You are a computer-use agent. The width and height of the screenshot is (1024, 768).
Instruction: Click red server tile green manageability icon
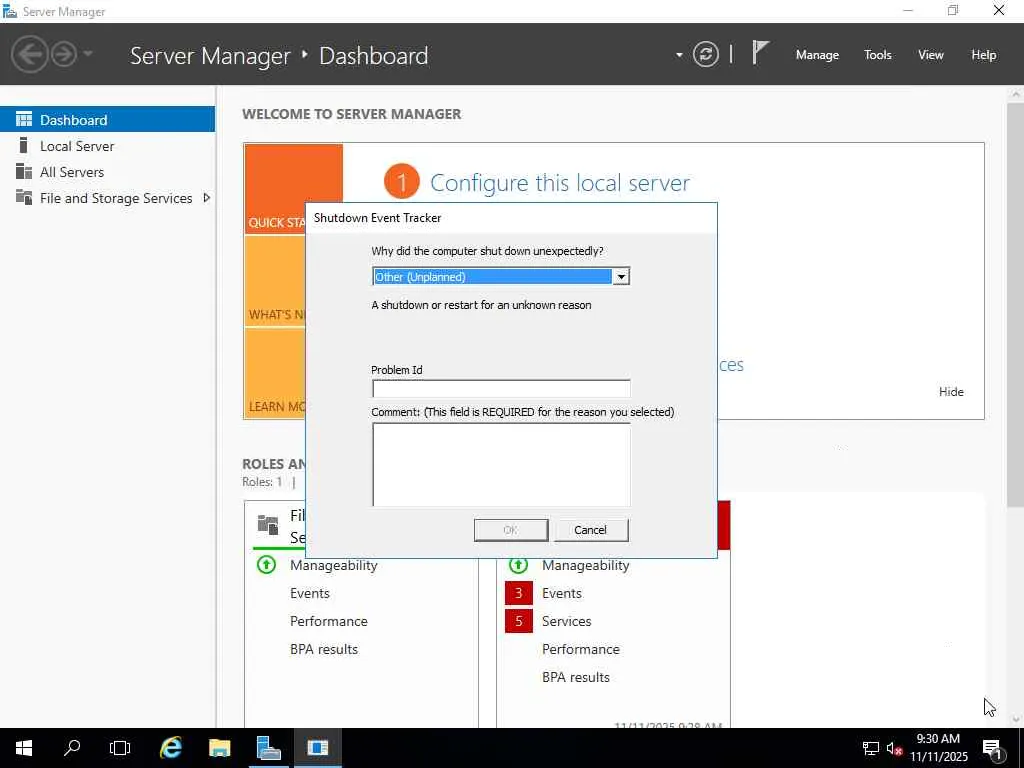[519, 564]
